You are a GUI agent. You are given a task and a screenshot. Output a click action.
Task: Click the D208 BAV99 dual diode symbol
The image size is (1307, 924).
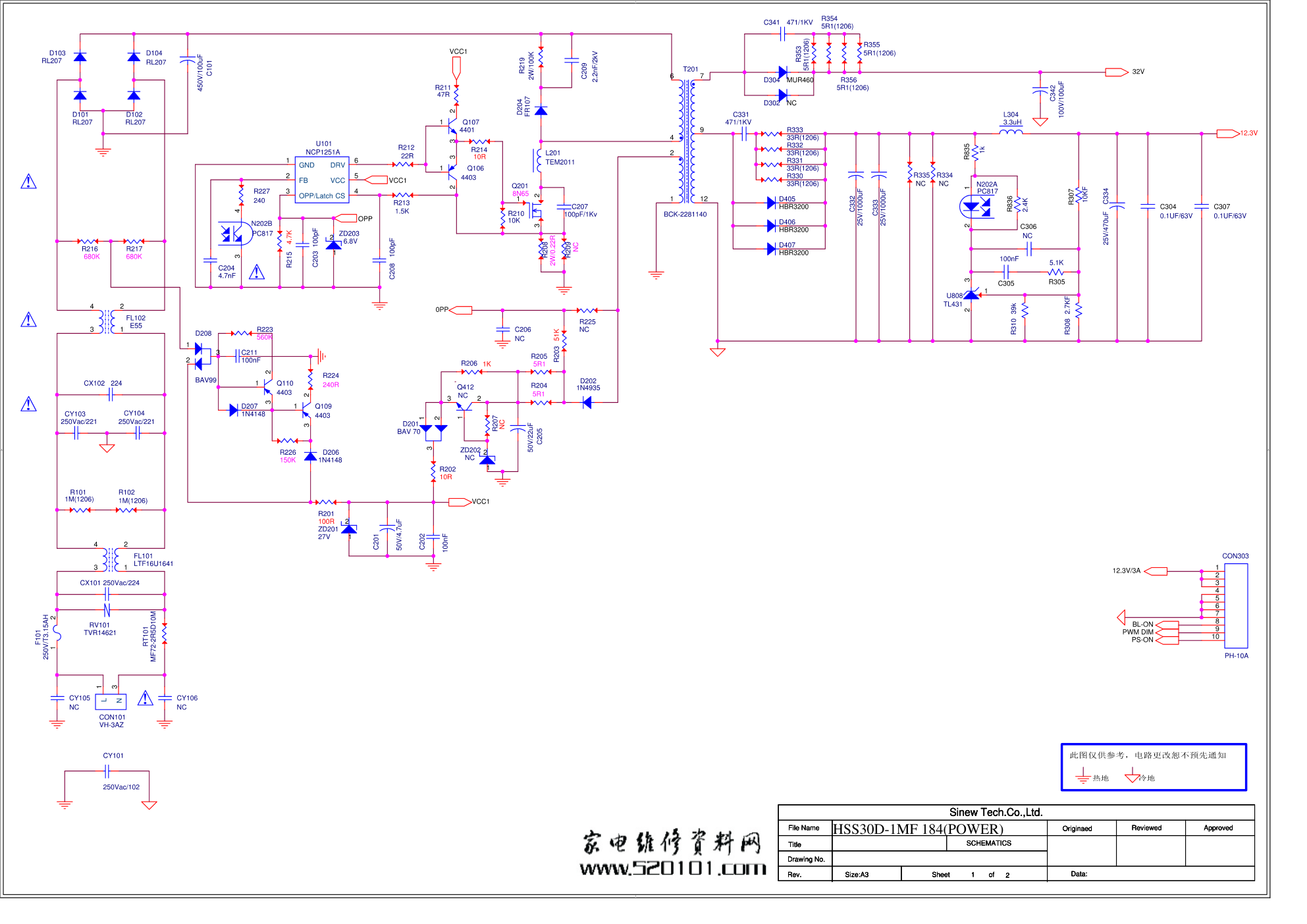[x=203, y=355]
